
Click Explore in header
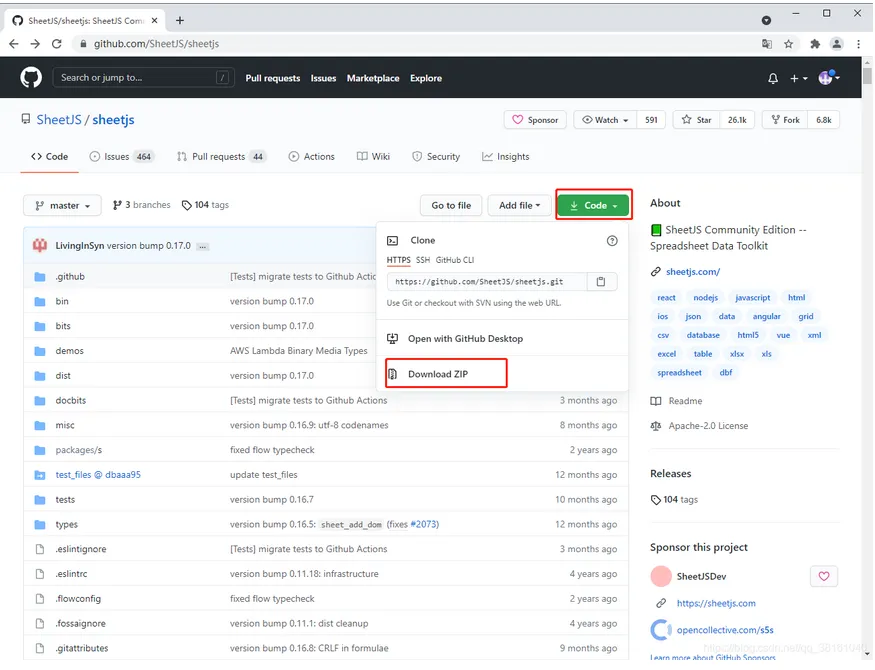click(x=426, y=78)
